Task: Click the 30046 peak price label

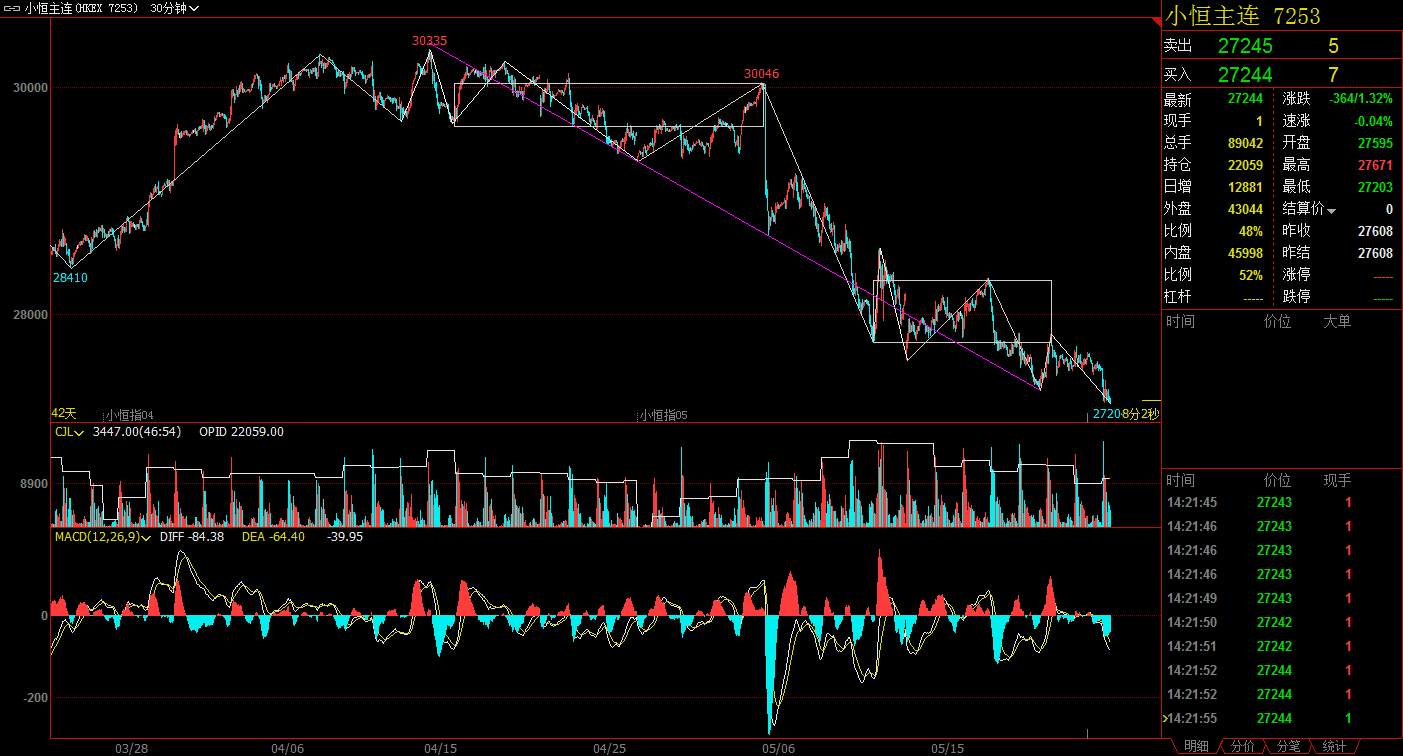Action: pos(761,74)
